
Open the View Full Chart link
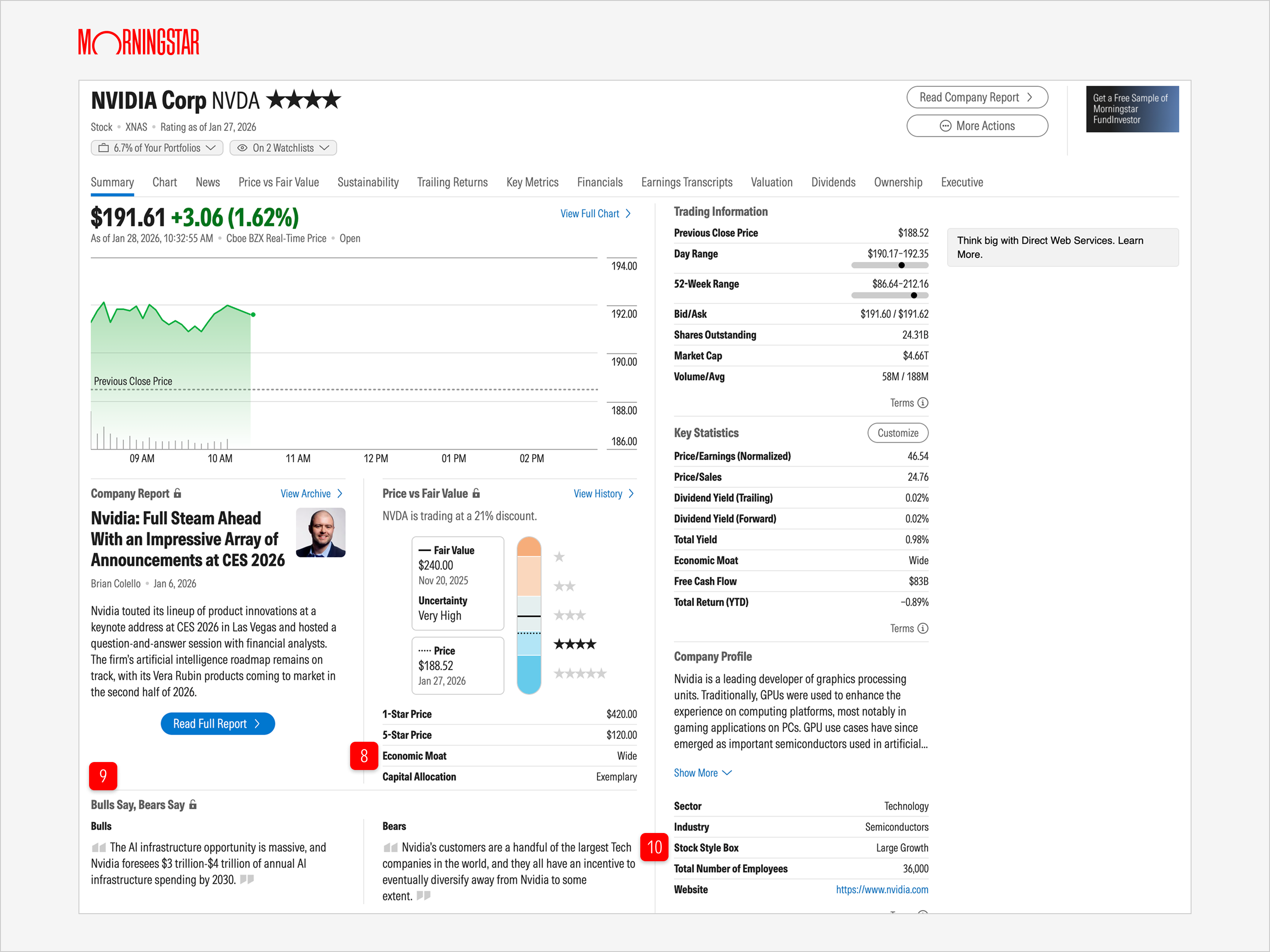596,213
